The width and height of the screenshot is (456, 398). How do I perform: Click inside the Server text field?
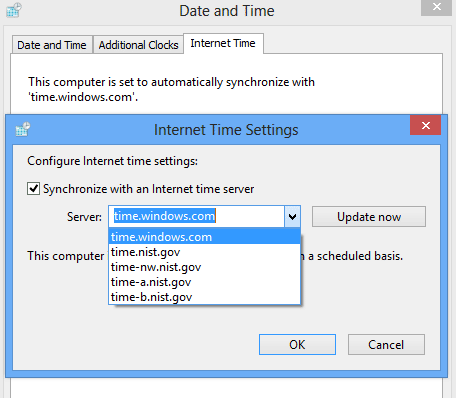[197, 216]
